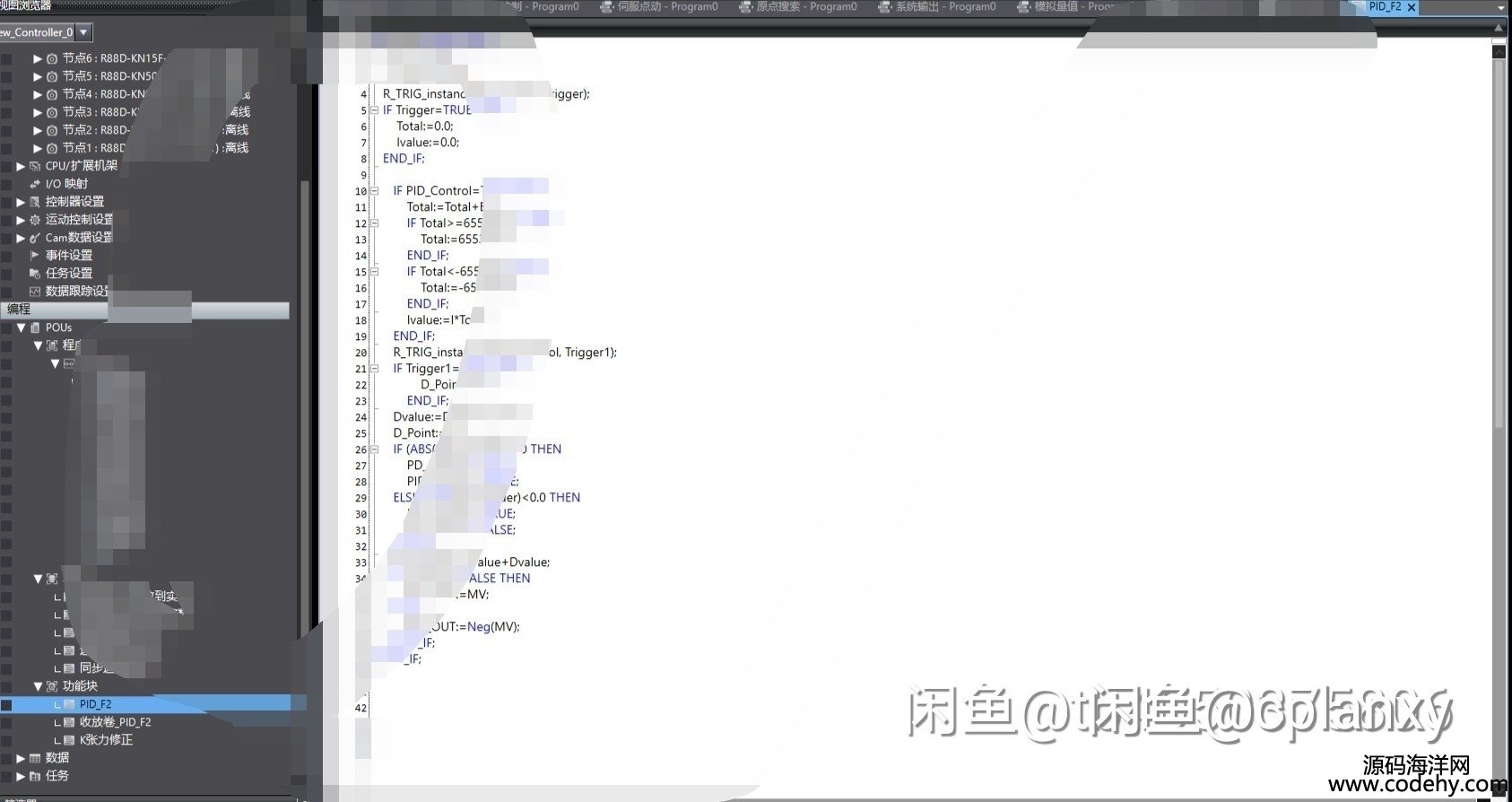Expand node 节点4 in device tree
Image resolution: width=1512 pixels, height=802 pixels.
[x=38, y=94]
